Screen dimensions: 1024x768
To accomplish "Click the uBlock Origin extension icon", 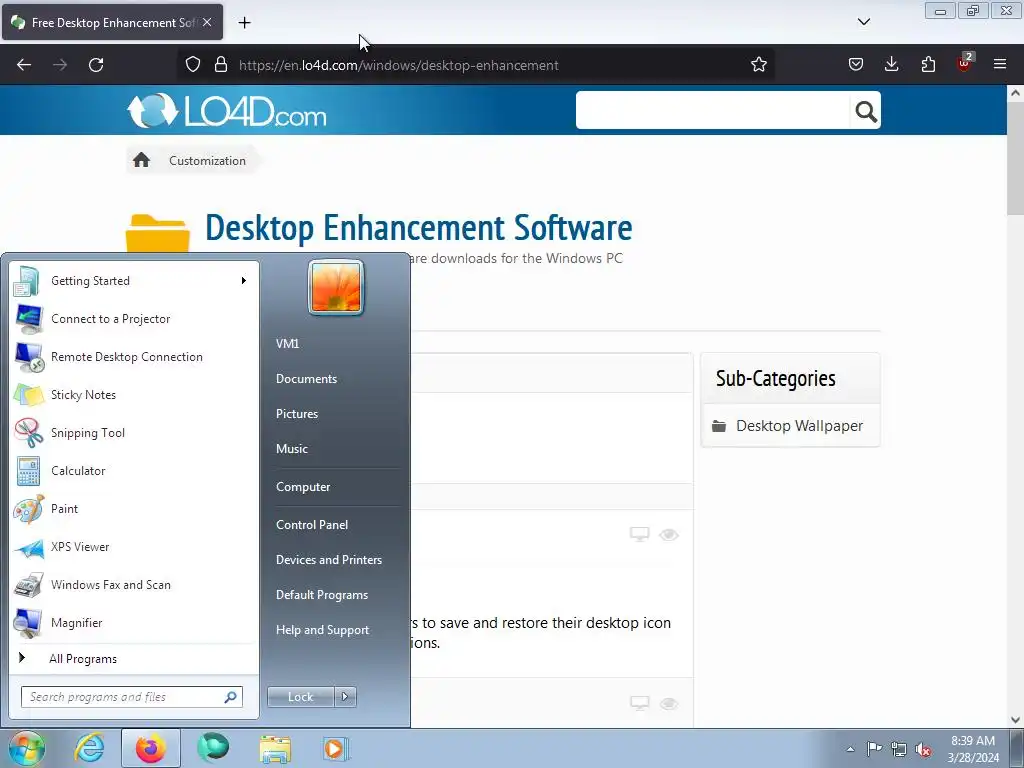I will pos(965,63).
